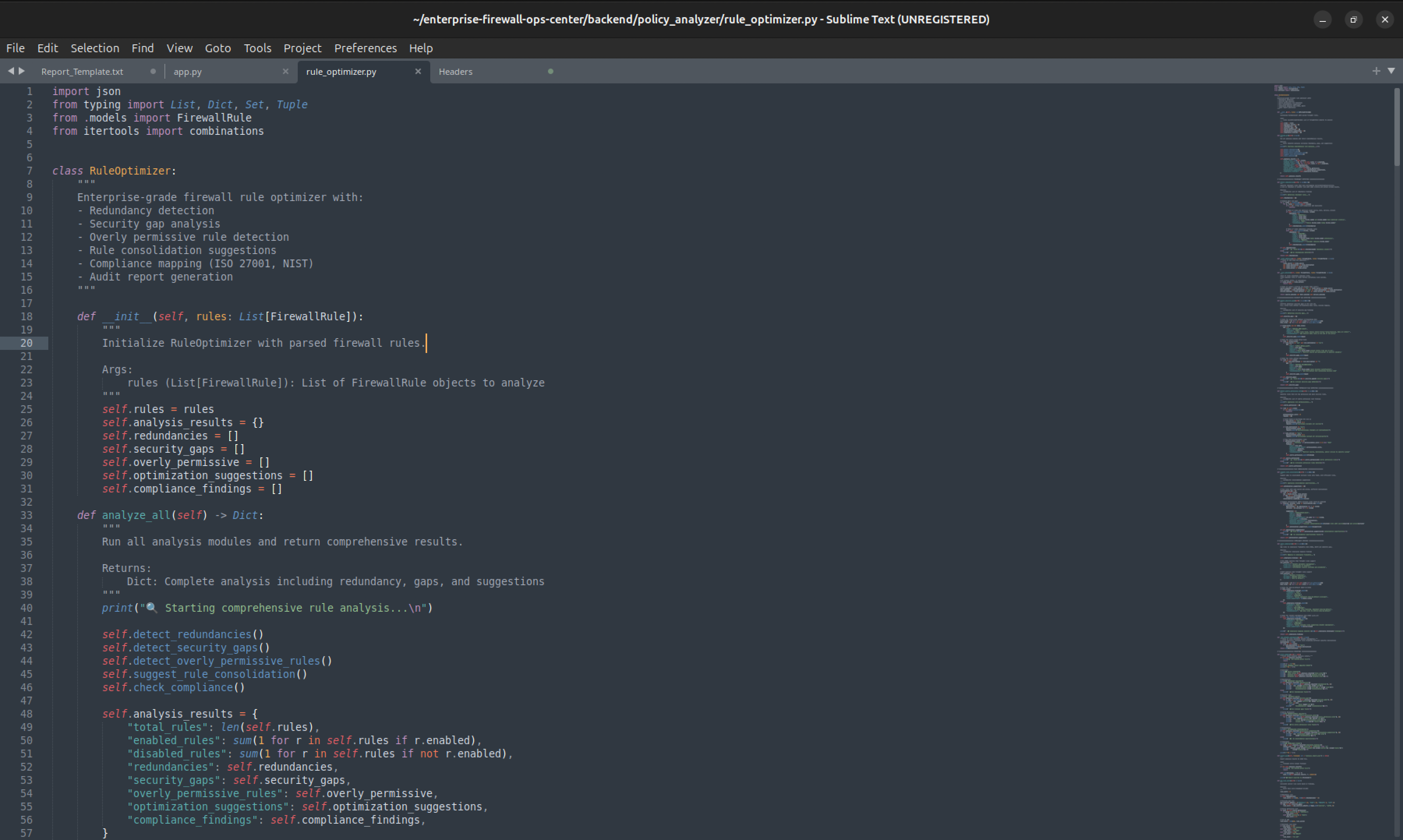
Task: Close the rule_optimizer.py tab
Action: [418, 71]
